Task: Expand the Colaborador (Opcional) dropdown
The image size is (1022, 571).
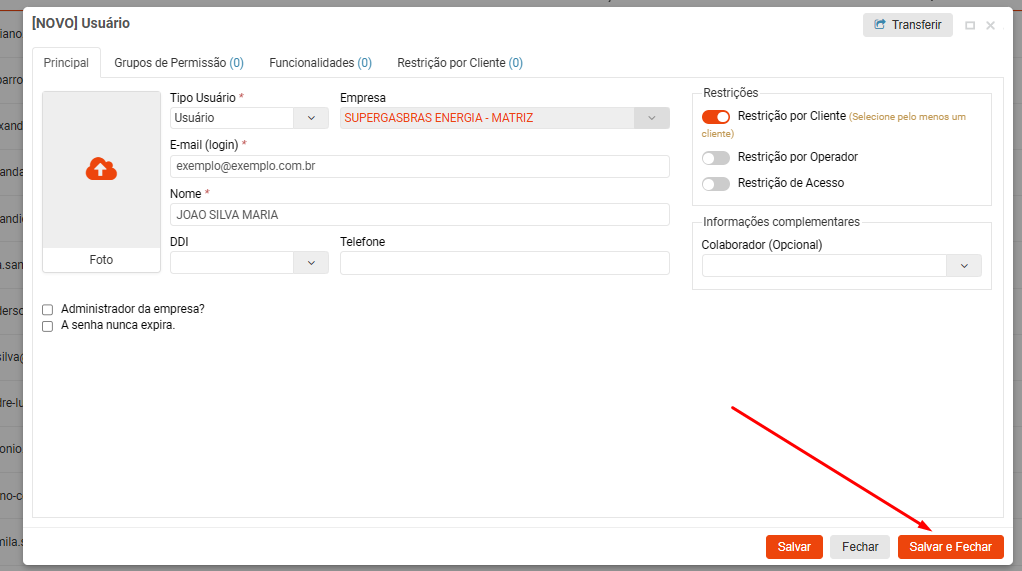Action: tap(964, 266)
